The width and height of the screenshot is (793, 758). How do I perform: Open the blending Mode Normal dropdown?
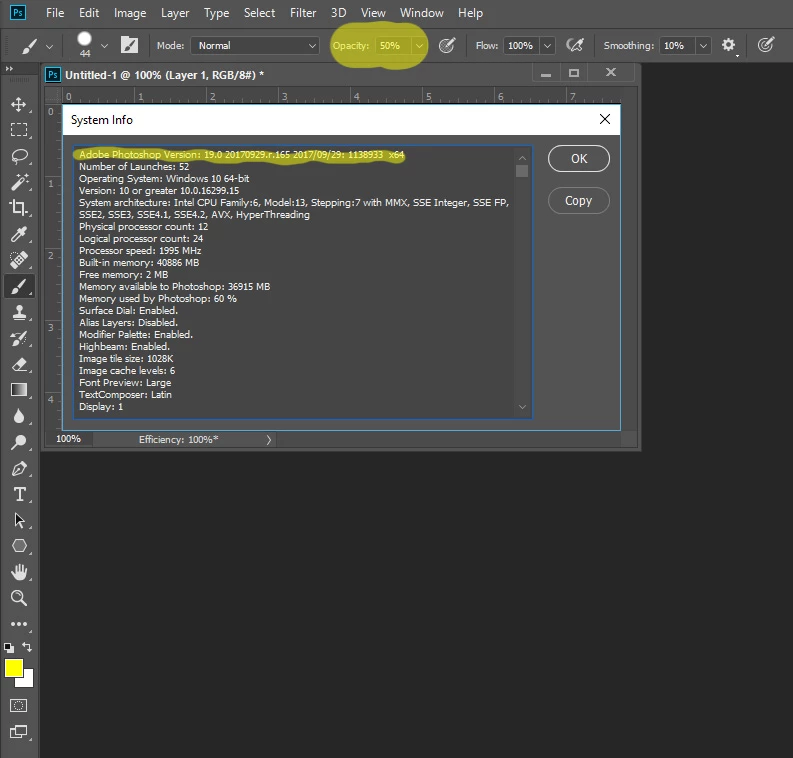click(x=255, y=46)
